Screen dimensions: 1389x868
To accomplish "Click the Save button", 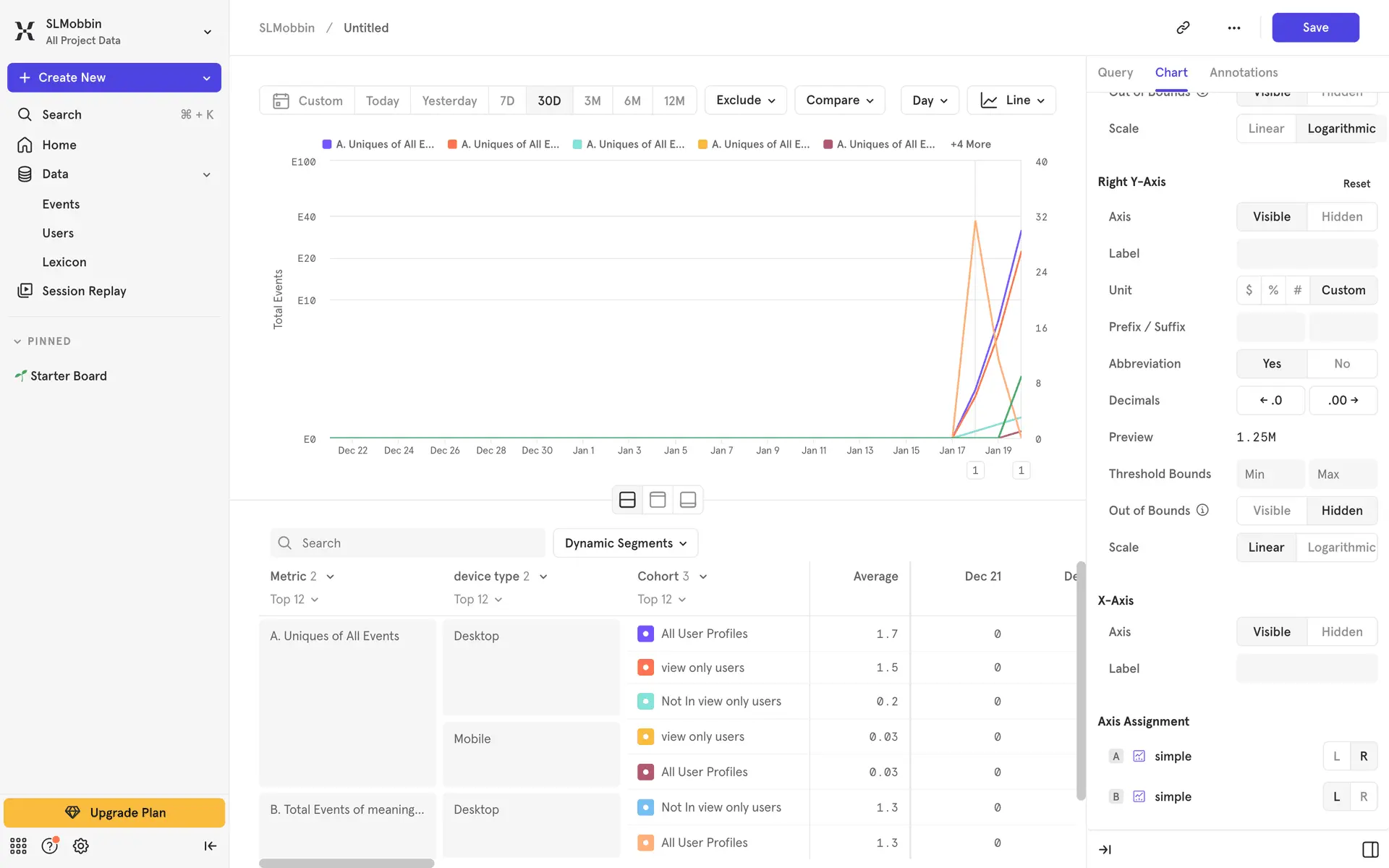I will coord(1314,27).
